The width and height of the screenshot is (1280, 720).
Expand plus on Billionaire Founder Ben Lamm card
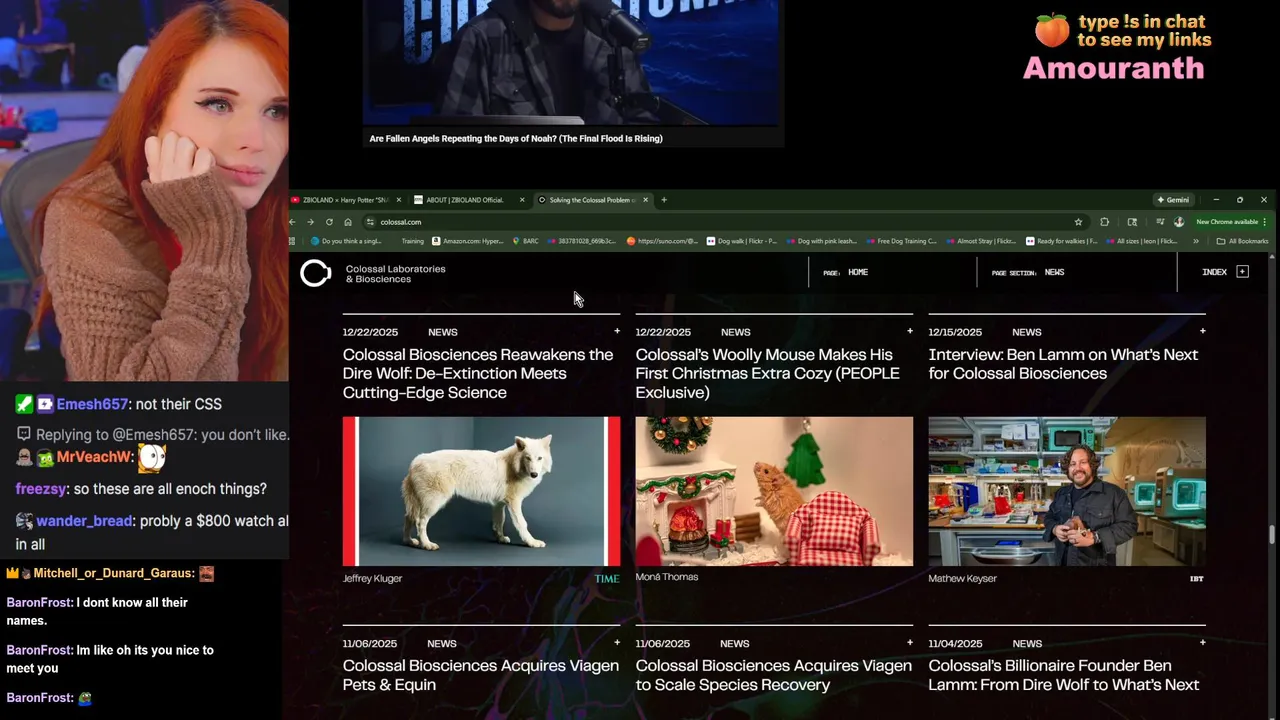pyautogui.click(x=1202, y=643)
